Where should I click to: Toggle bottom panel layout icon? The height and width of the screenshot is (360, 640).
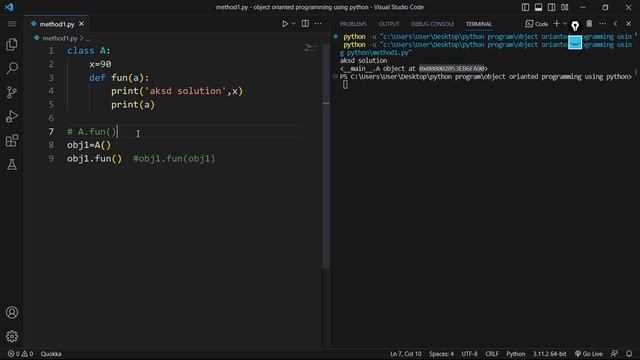538,7
